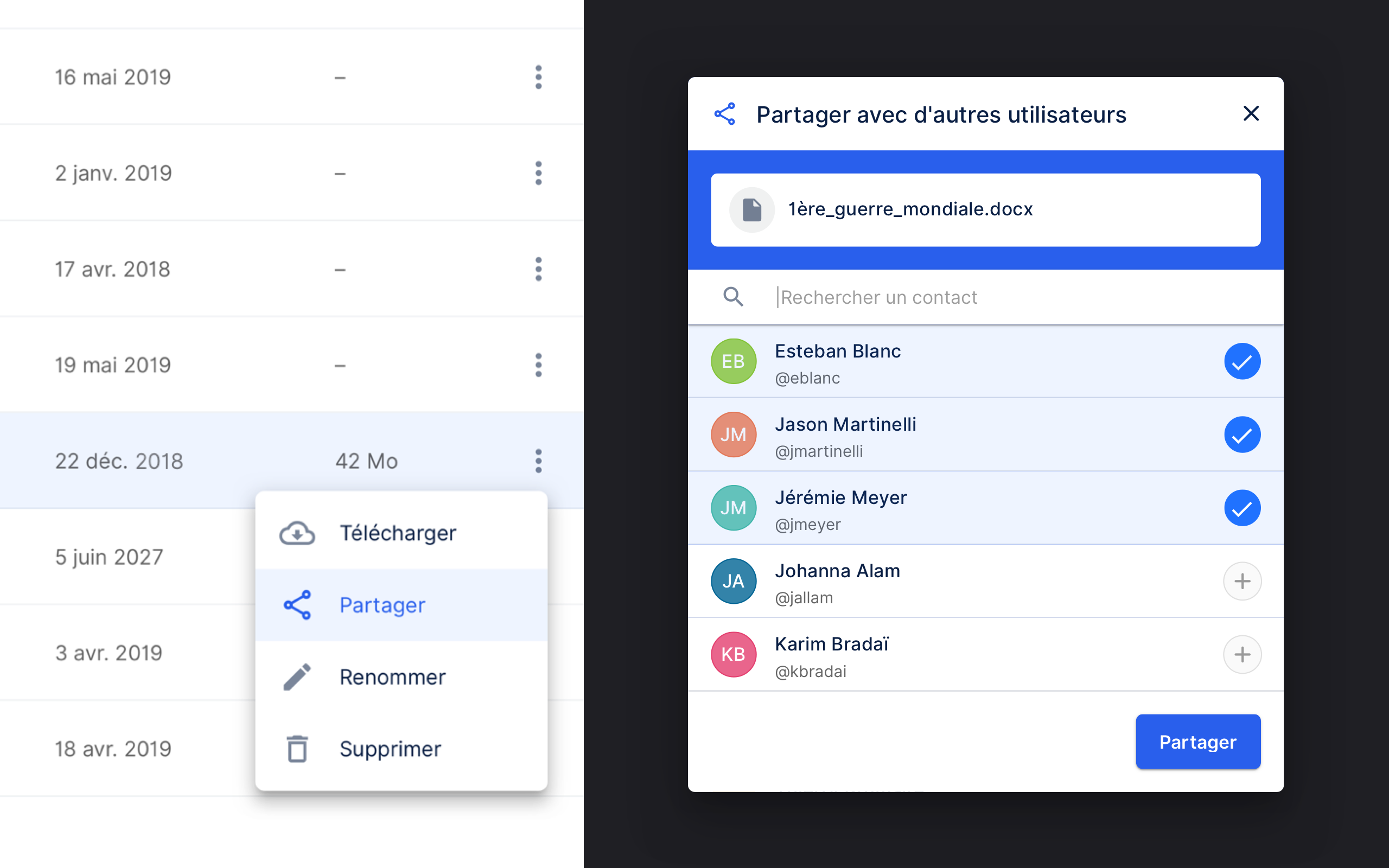The width and height of the screenshot is (1389, 868).
Task: Click the name Esteban Blanc
Action: coord(837,351)
